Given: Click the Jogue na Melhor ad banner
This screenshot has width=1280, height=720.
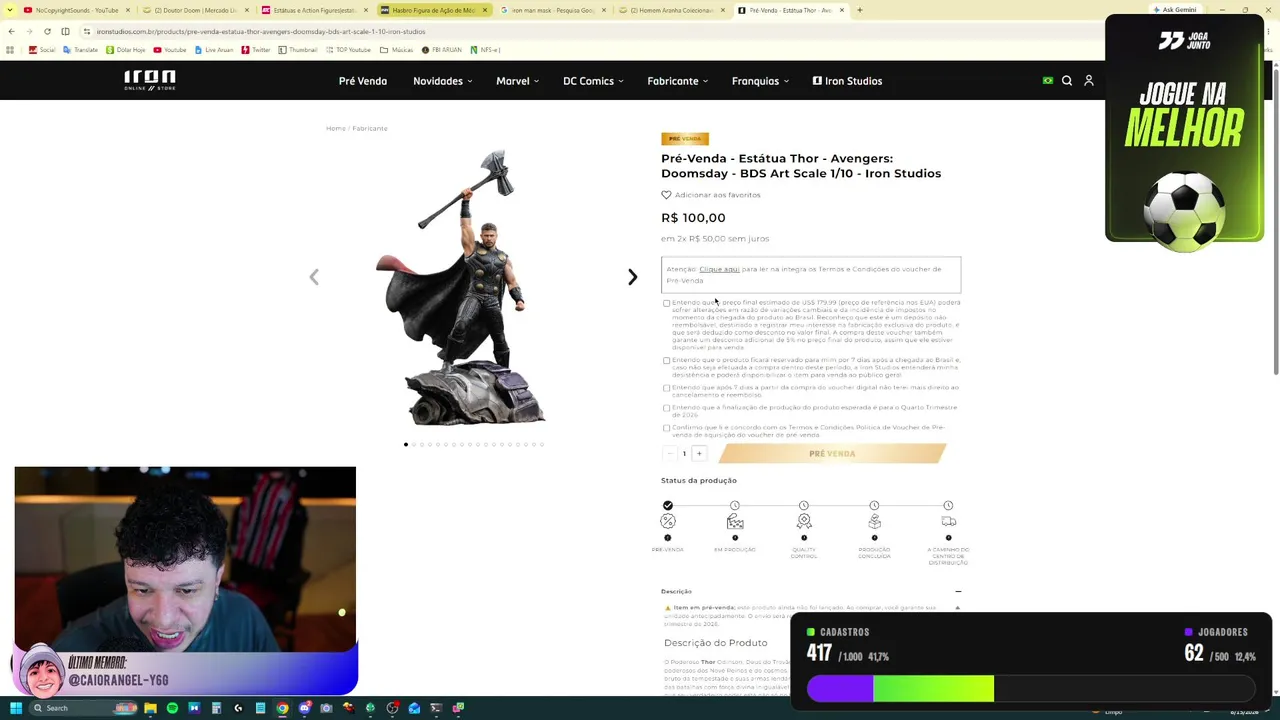Looking at the screenshot, I should (1184, 130).
